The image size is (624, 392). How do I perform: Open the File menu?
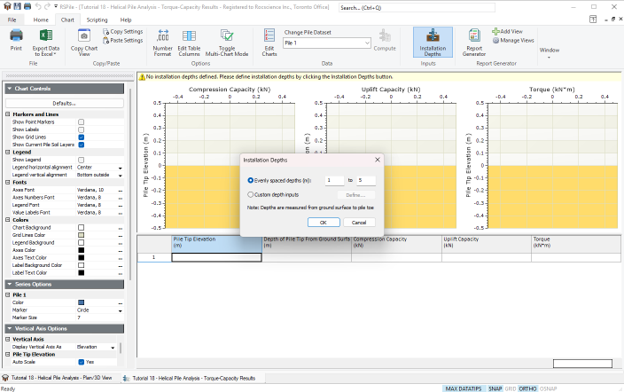pos(12,20)
